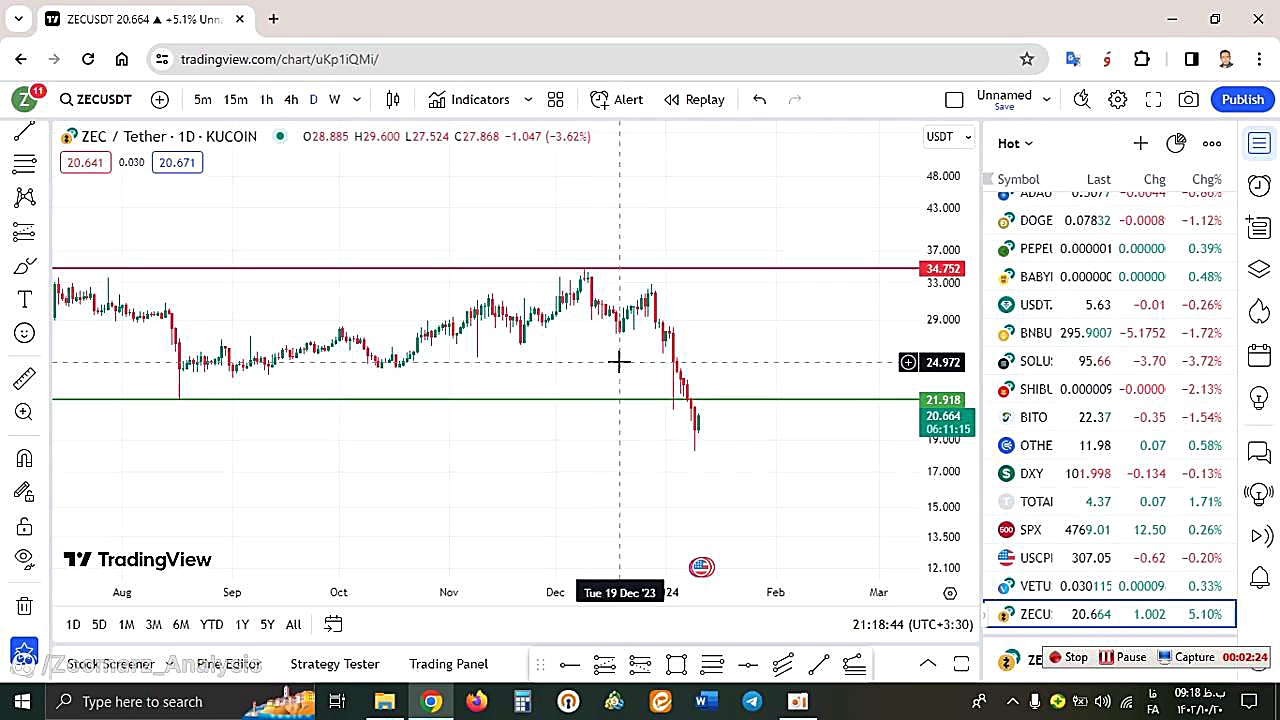Screen dimensions: 1280x720
Task: Open the USDT currency dropdown
Action: [x=949, y=136]
